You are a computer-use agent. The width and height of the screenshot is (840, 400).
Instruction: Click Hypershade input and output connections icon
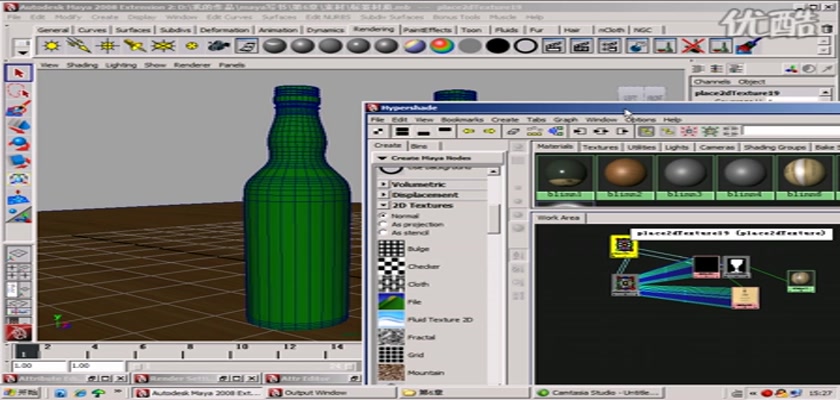point(601,131)
